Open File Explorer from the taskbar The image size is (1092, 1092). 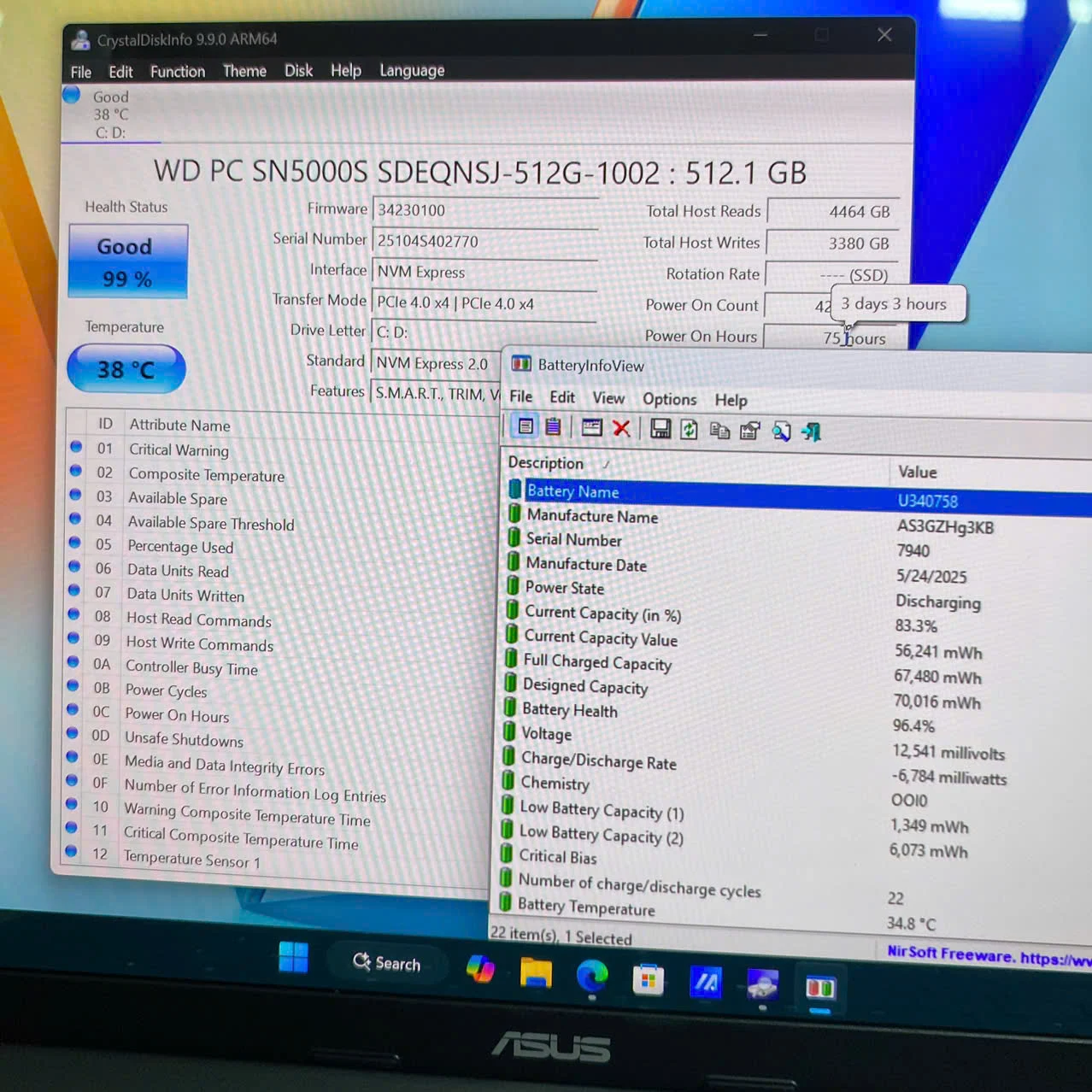536,973
